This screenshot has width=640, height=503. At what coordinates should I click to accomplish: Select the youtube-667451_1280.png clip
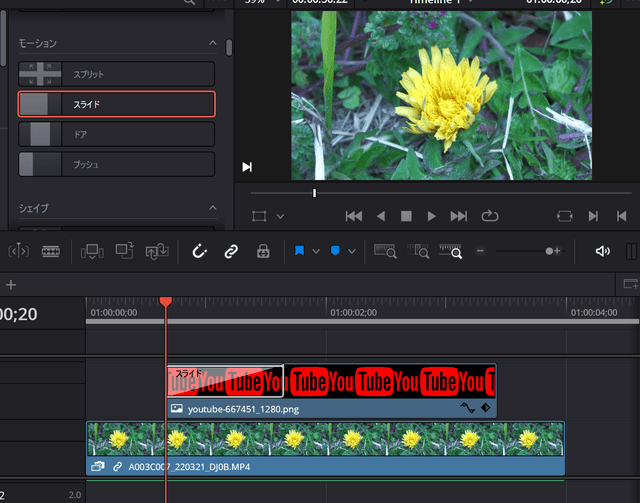click(x=332, y=390)
